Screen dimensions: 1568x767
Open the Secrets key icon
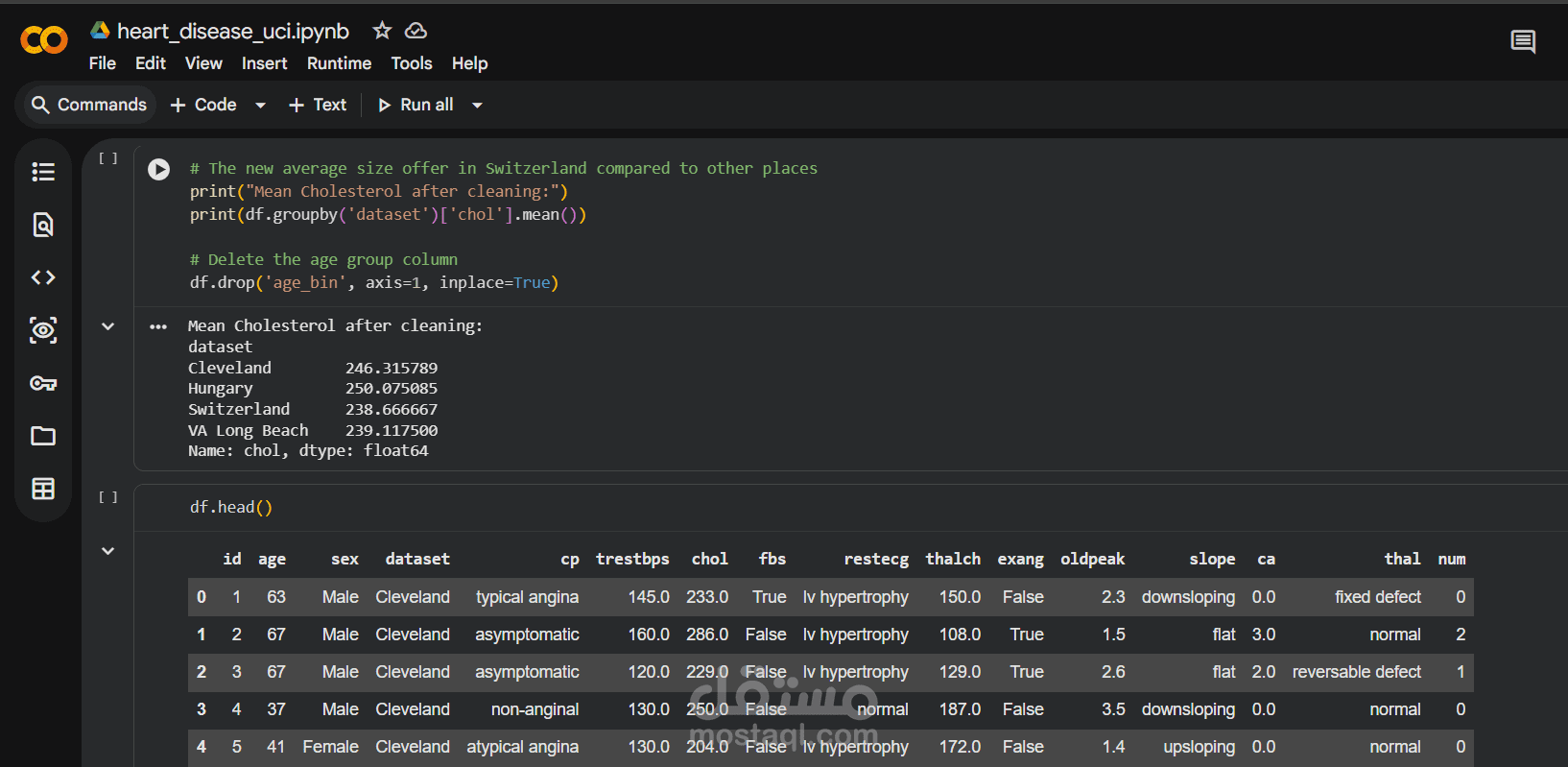tap(43, 383)
